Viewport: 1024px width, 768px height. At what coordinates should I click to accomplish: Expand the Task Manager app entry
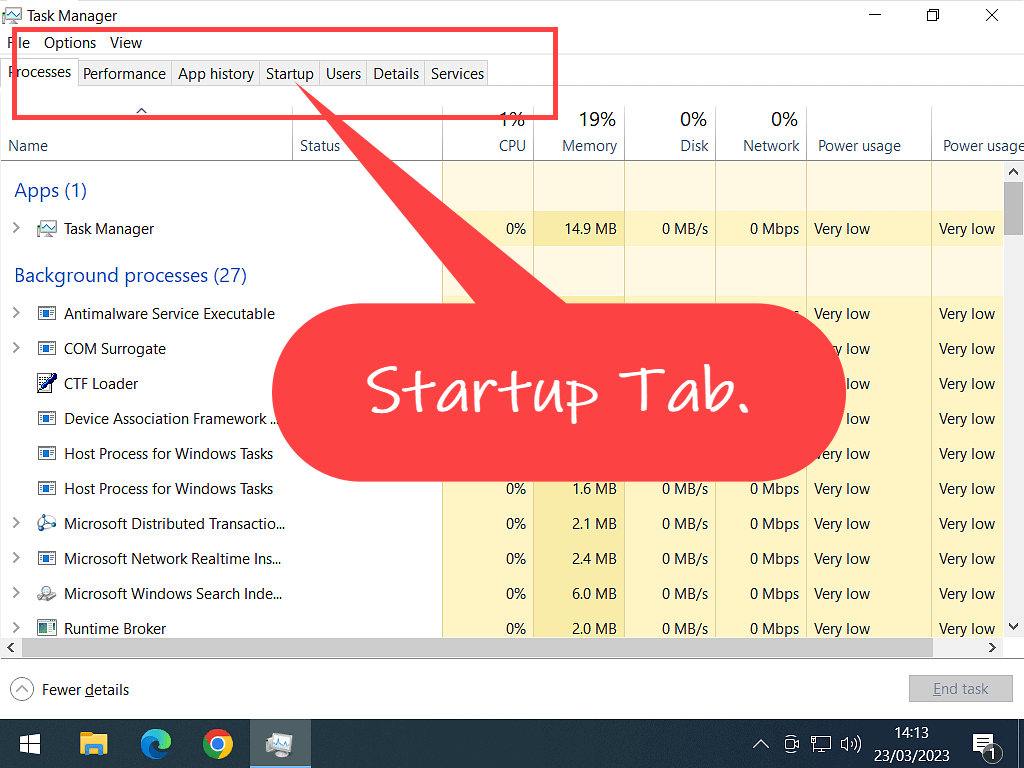pyautogui.click(x=16, y=229)
